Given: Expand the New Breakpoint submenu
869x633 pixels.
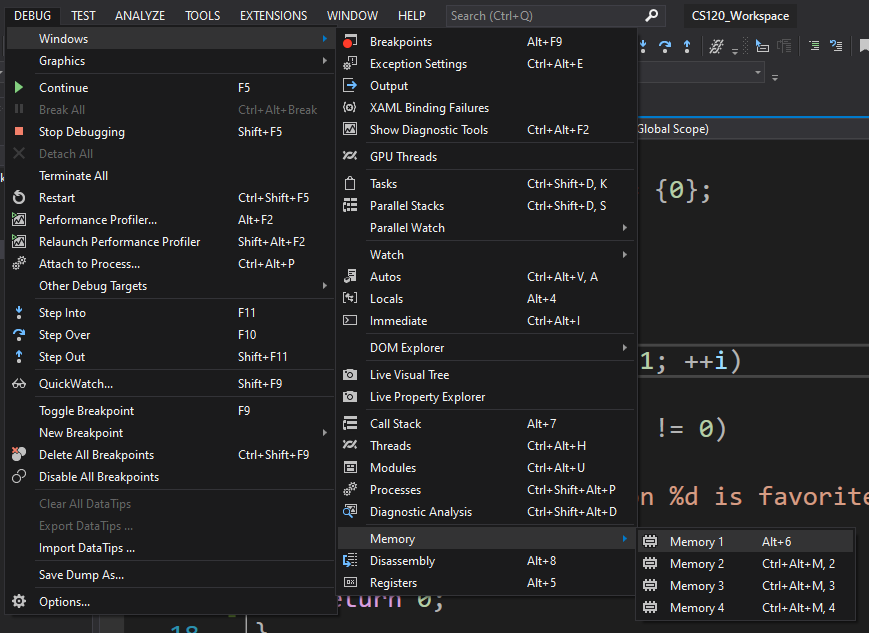Looking at the screenshot, I should (x=171, y=433).
